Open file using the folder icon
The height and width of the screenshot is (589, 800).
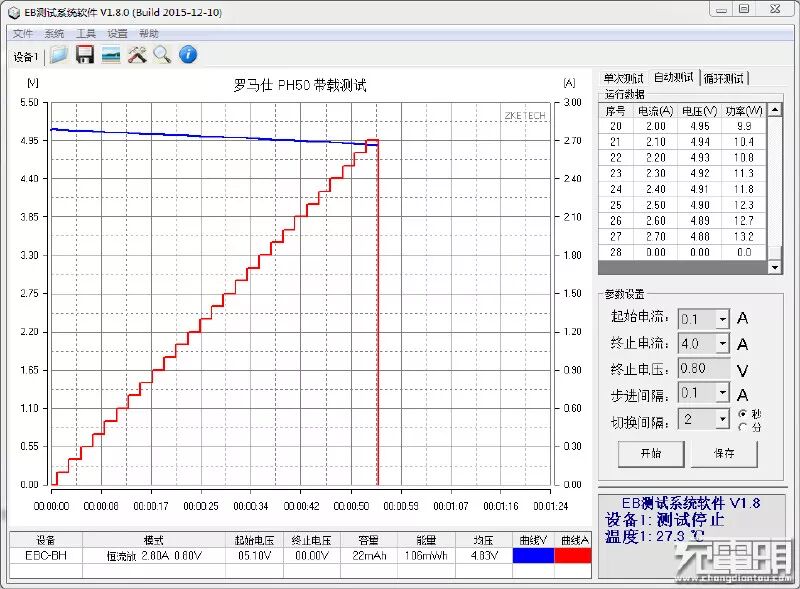point(59,55)
